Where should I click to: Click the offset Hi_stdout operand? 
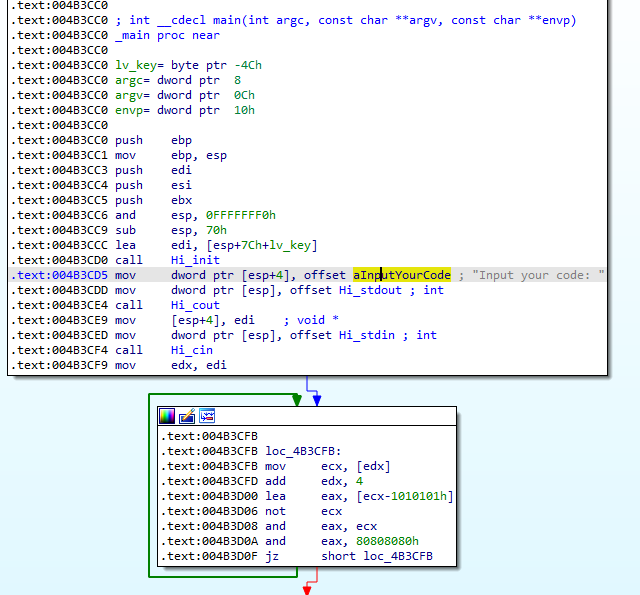click(346, 290)
